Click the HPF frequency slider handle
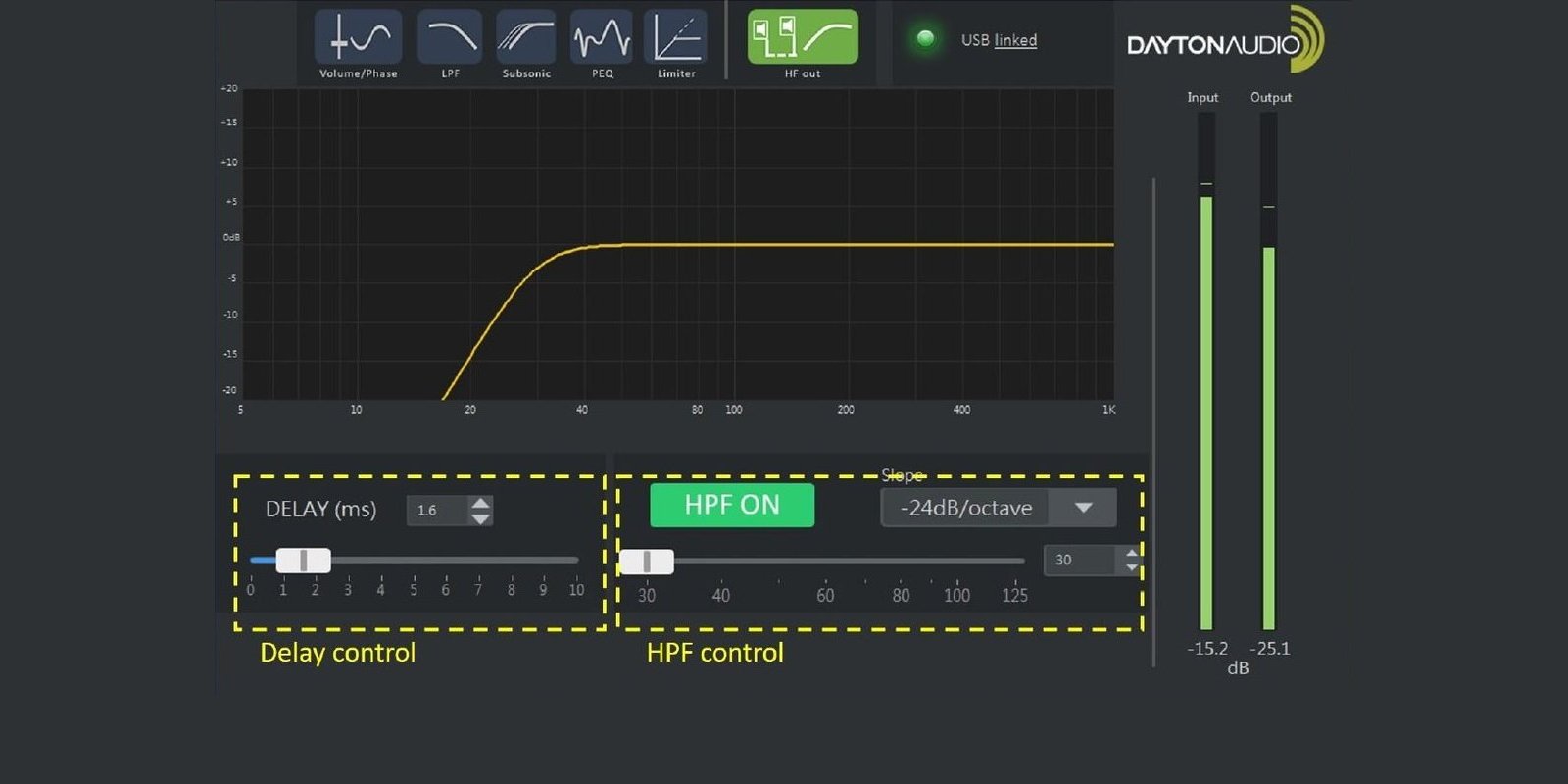The height and width of the screenshot is (784, 1568). (x=647, y=562)
